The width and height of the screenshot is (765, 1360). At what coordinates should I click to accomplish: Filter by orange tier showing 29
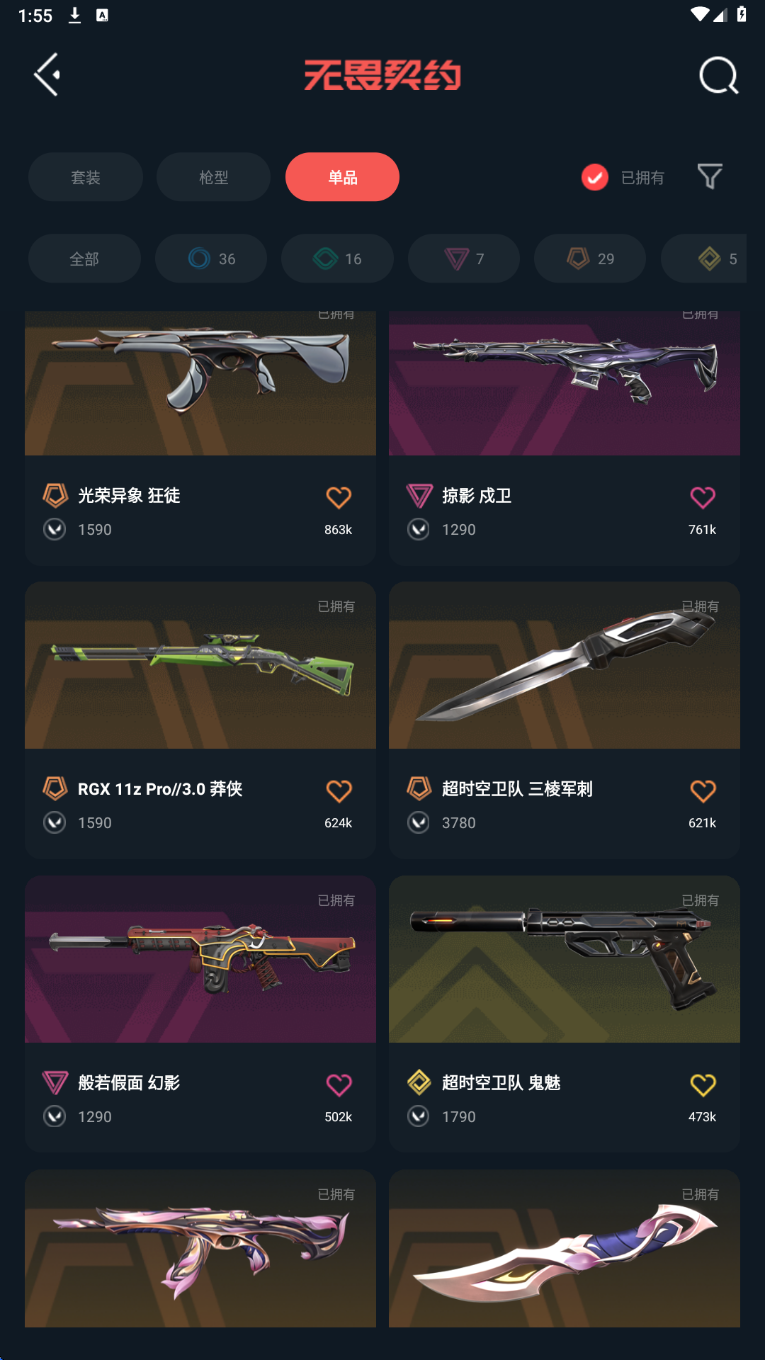pos(590,259)
